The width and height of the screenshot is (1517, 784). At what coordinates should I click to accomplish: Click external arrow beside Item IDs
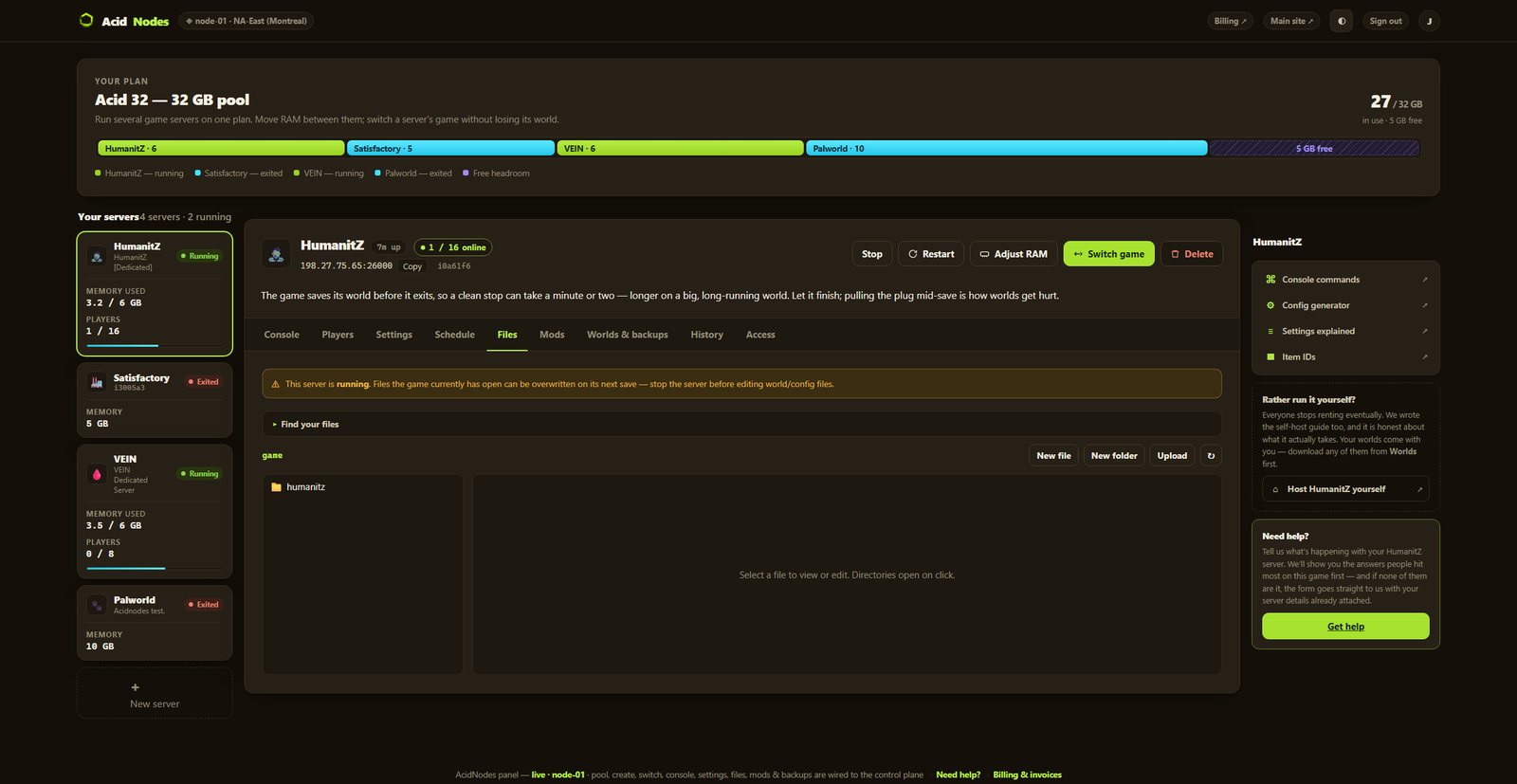click(1424, 356)
